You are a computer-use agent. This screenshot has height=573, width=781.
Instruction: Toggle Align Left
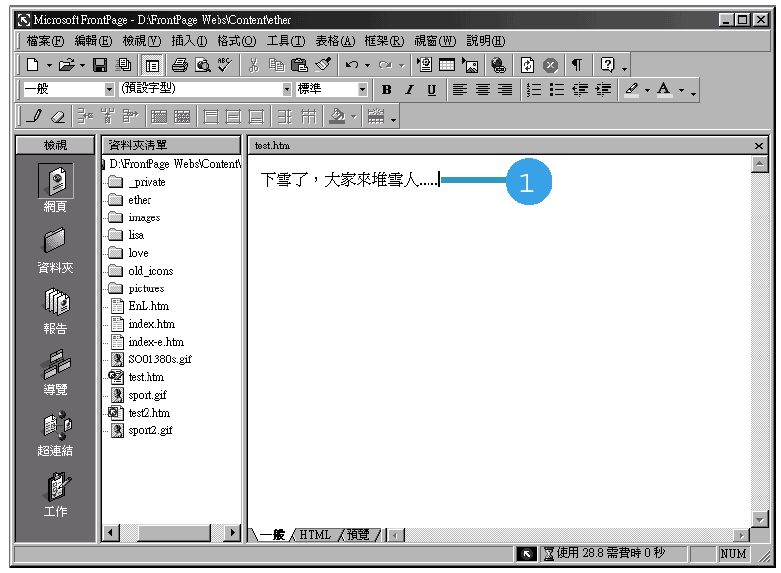pyautogui.click(x=459, y=90)
